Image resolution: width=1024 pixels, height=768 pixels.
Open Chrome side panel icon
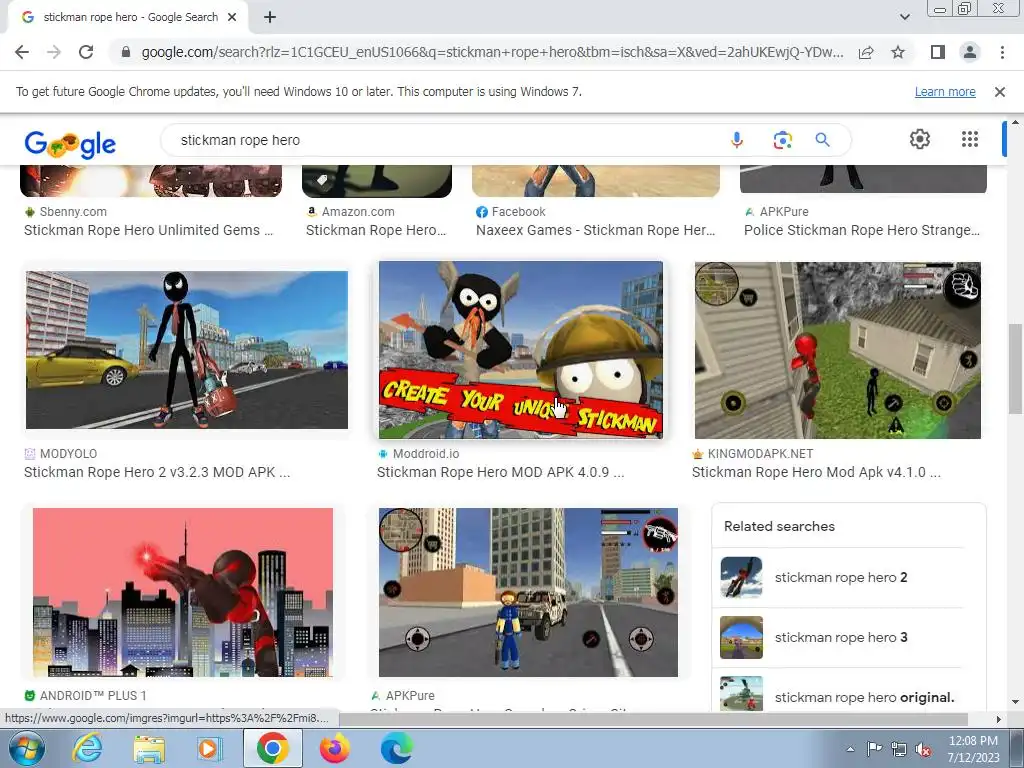[938, 52]
